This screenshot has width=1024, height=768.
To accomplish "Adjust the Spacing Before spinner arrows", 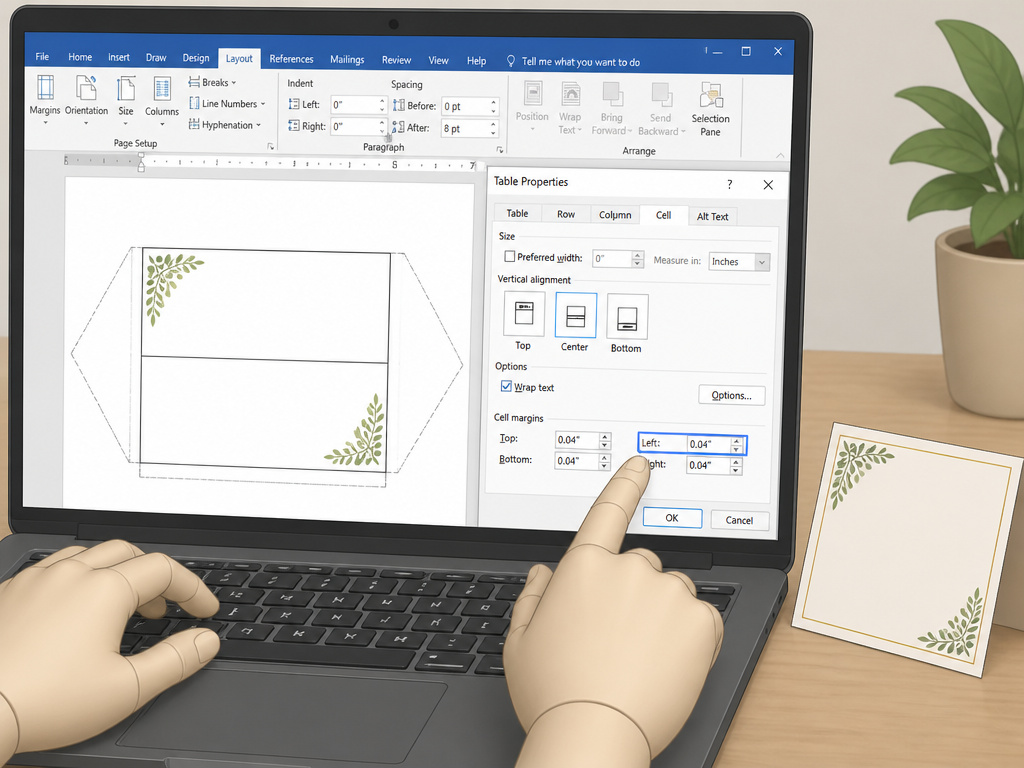I will click(494, 106).
